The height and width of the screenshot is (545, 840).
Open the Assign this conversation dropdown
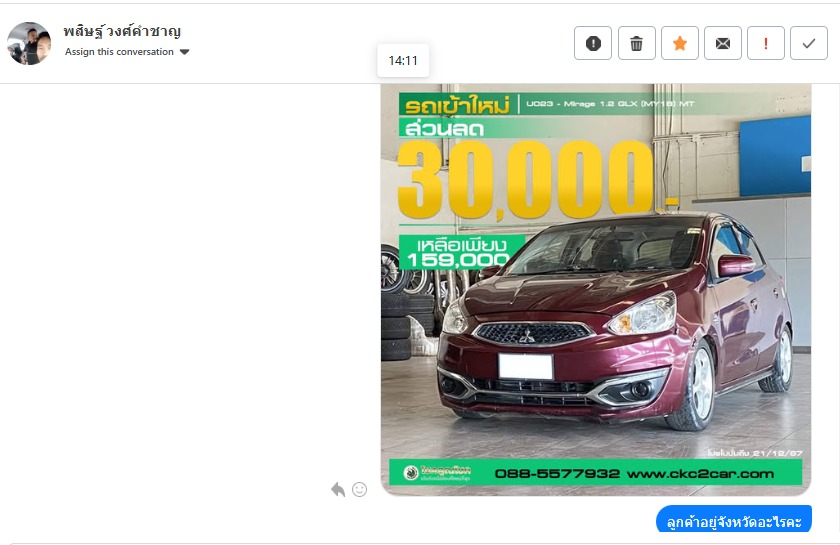pyautogui.click(x=127, y=52)
